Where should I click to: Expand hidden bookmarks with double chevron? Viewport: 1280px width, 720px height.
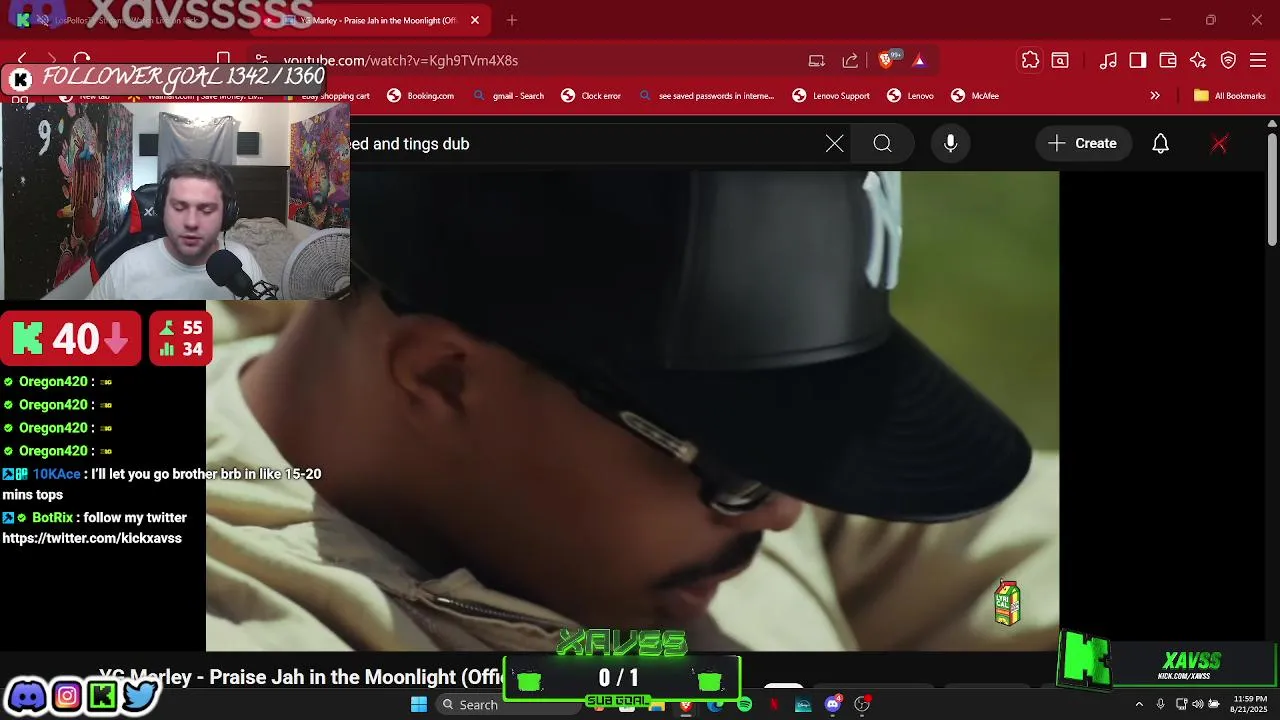point(1155,96)
